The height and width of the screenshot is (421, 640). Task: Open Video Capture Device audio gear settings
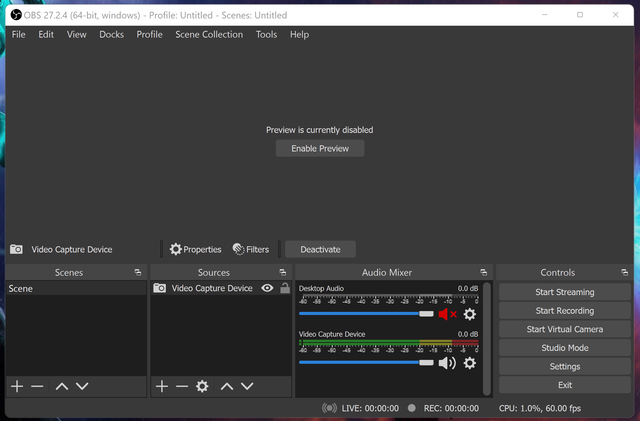pos(470,363)
